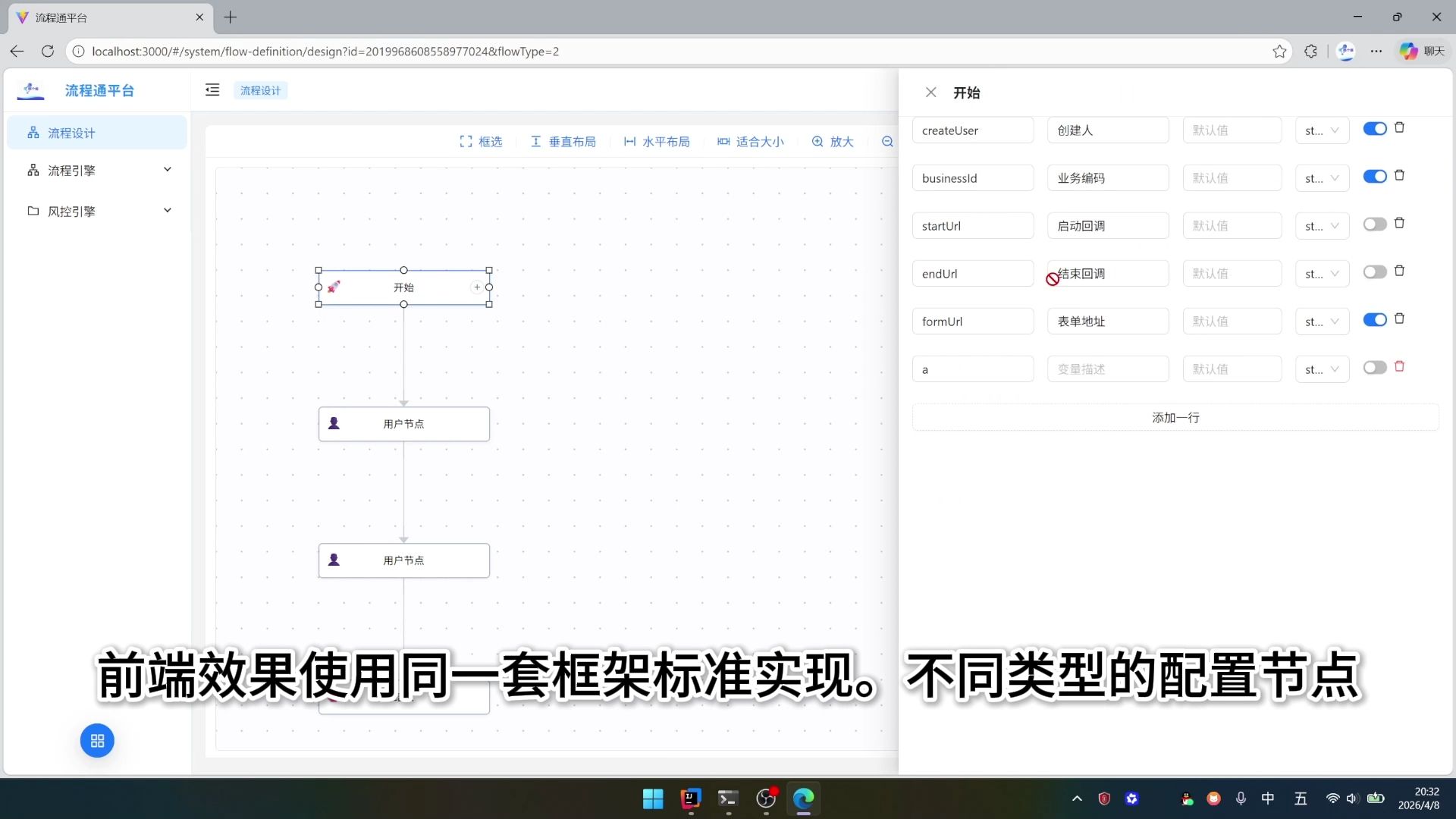Apply 水平布局 horizontal layout

pyautogui.click(x=657, y=142)
